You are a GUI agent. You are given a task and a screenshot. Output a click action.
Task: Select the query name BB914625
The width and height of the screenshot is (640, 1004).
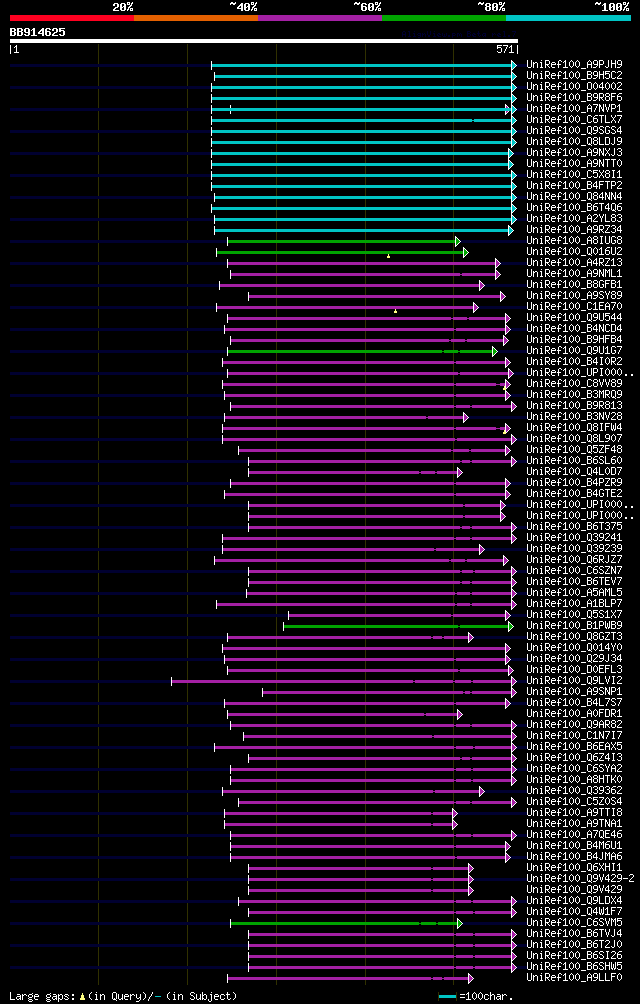tap(37, 31)
